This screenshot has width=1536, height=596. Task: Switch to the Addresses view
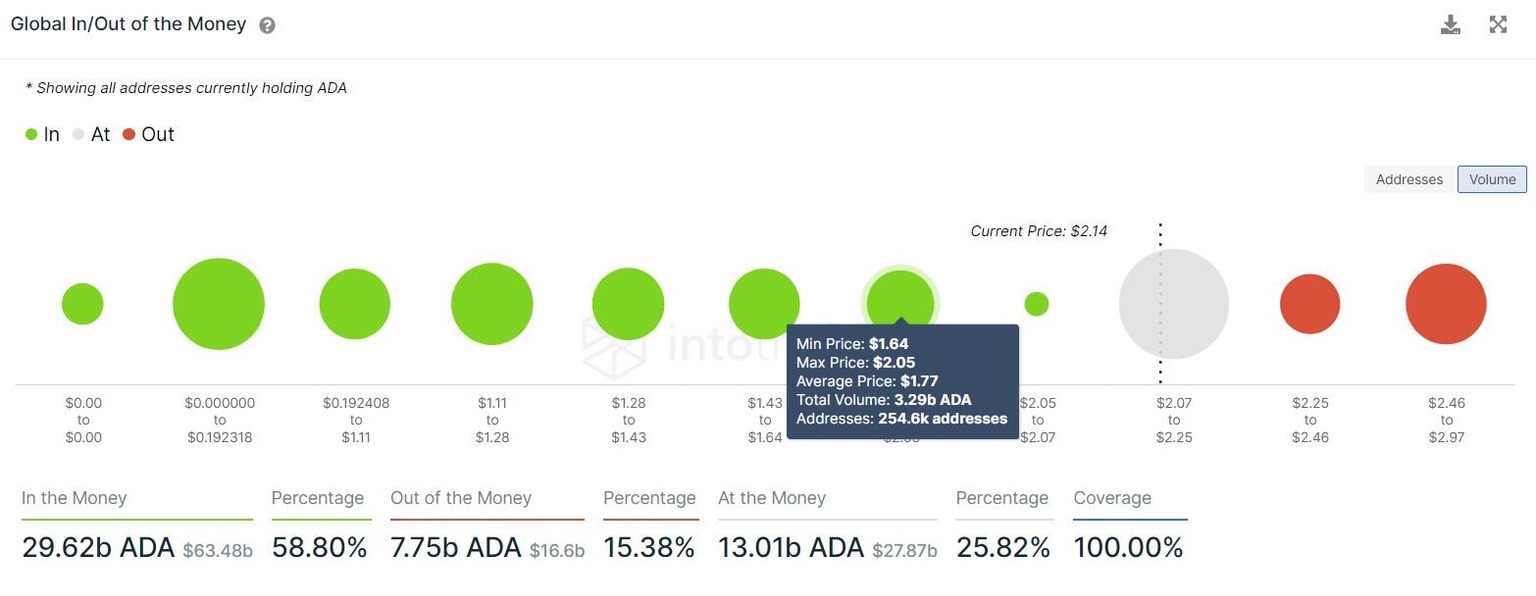point(1409,179)
